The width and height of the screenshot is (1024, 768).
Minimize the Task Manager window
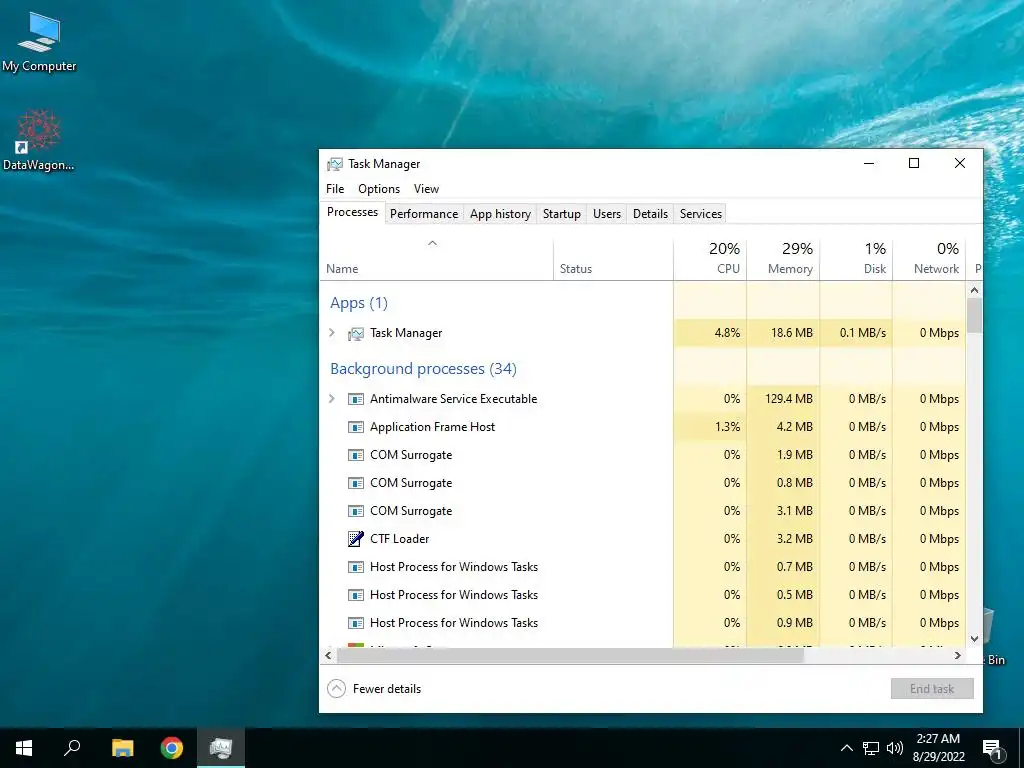[x=869, y=163]
